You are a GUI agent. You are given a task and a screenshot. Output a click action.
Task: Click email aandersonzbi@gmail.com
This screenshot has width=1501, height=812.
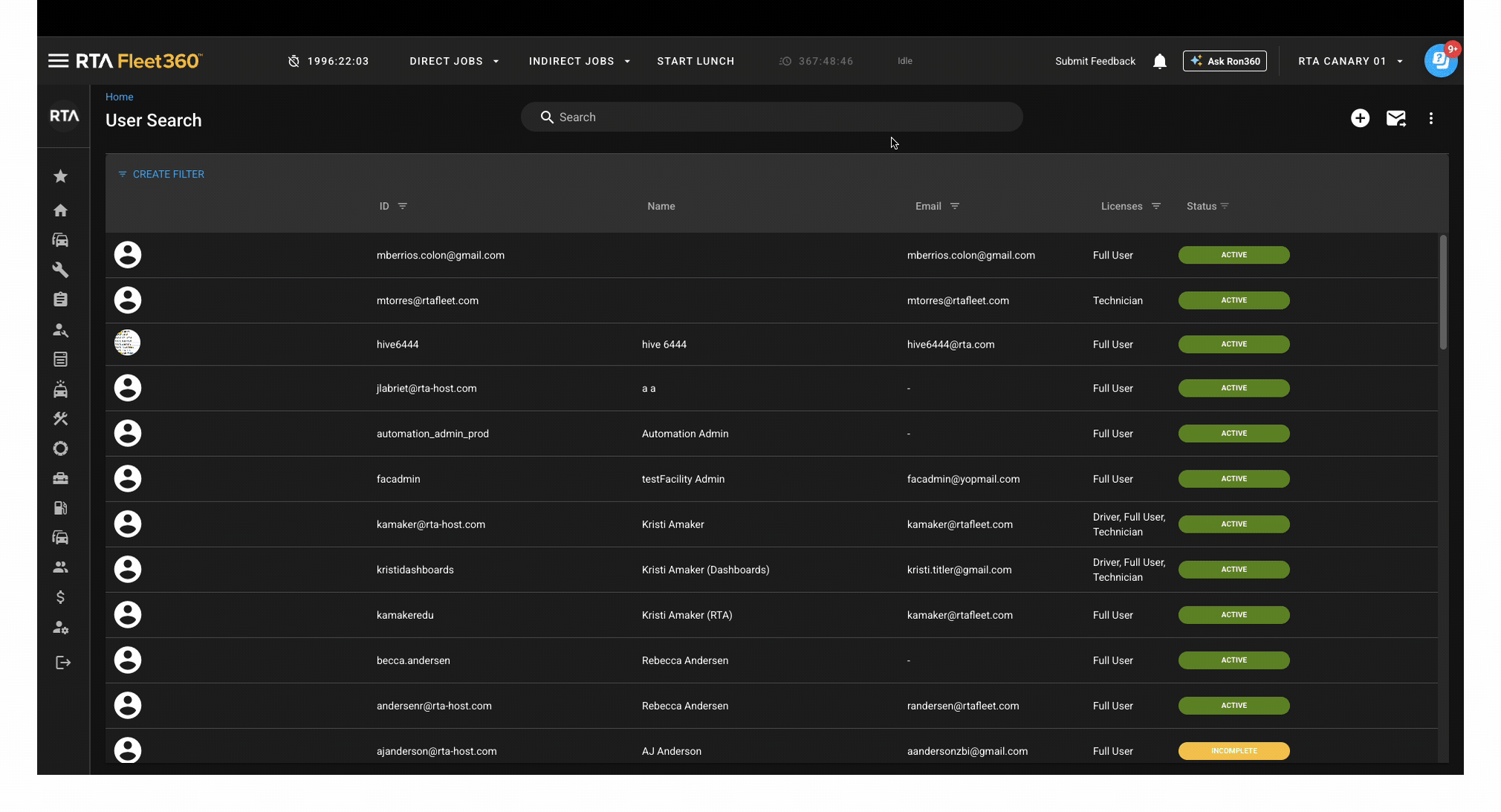click(967, 751)
